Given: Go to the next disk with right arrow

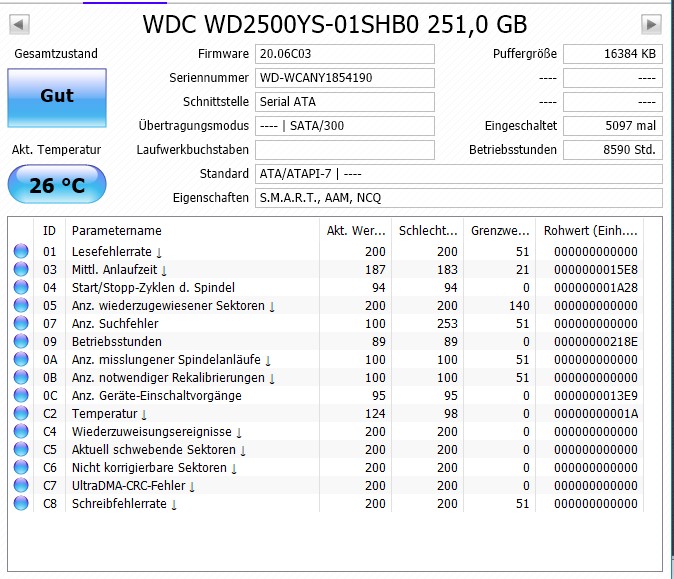Looking at the screenshot, I should (x=651, y=25).
